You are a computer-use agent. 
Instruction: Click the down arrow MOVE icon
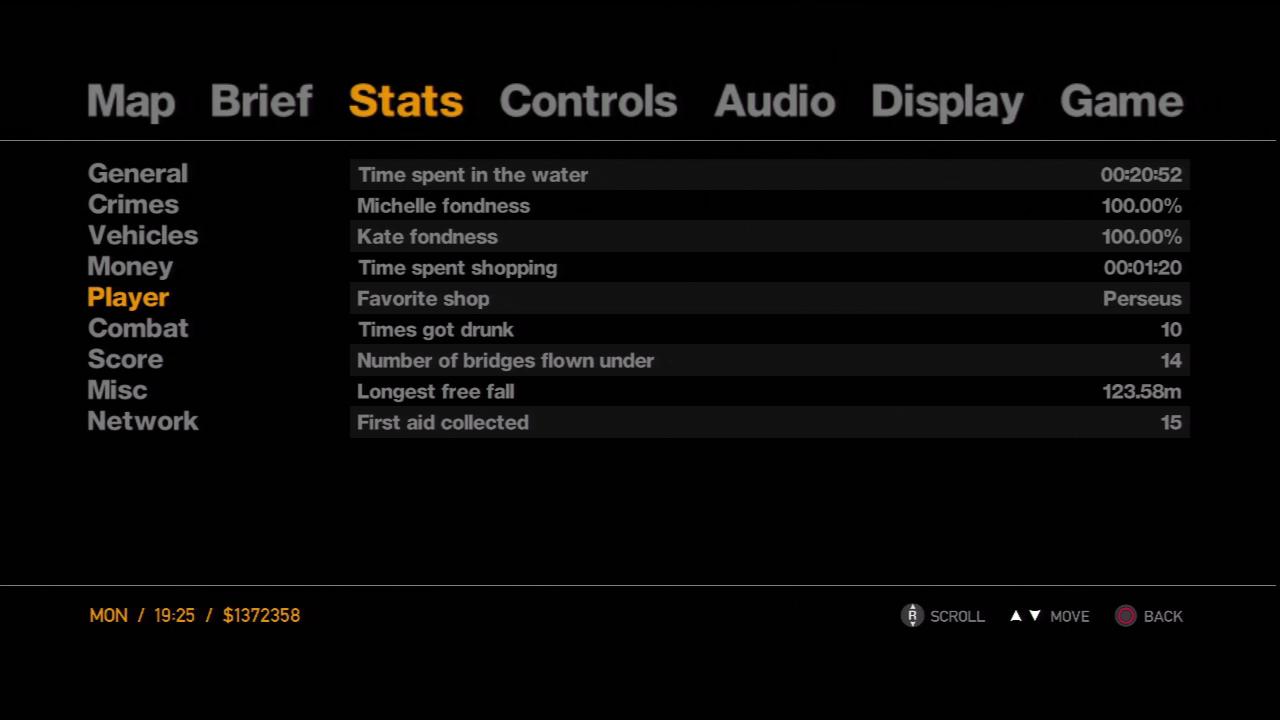[1035, 616]
